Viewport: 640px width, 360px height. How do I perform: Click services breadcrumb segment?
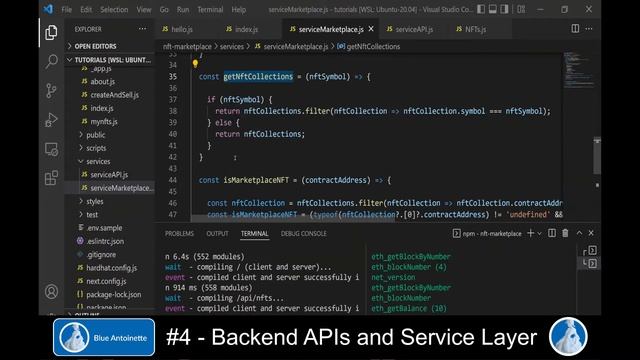click(231, 47)
